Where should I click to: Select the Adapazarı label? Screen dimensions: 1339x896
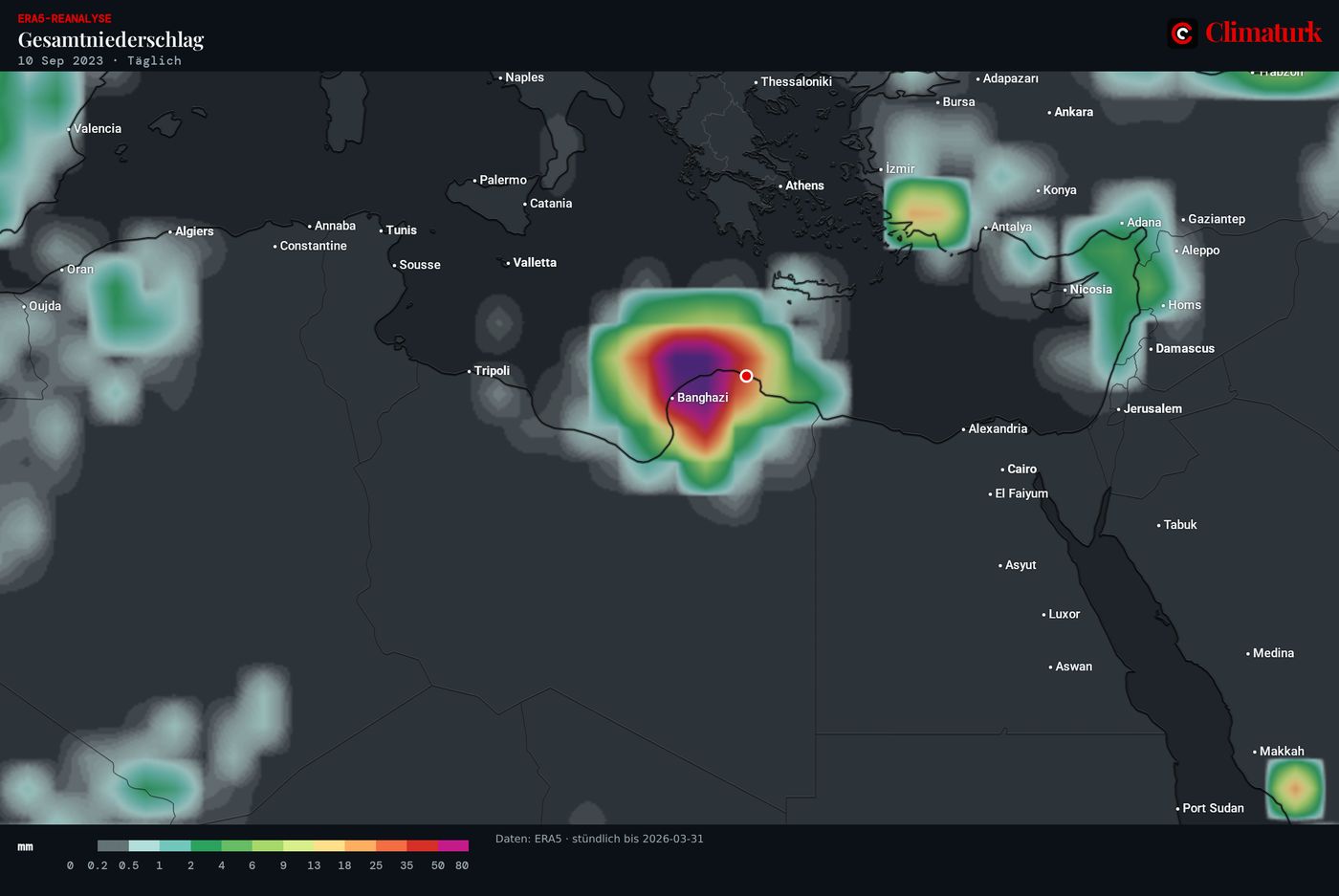point(1010,78)
